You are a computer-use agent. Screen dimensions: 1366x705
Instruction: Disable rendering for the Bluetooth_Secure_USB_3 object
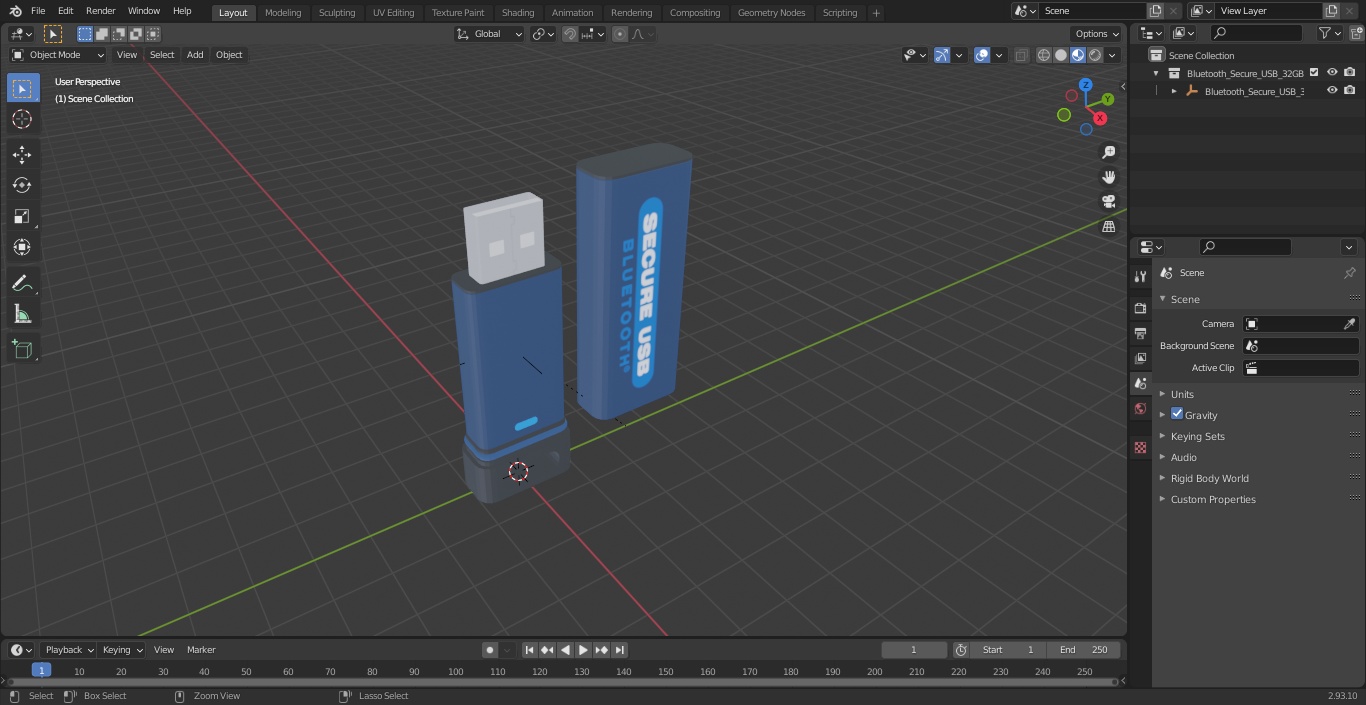pyautogui.click(x=1350, y=90)
